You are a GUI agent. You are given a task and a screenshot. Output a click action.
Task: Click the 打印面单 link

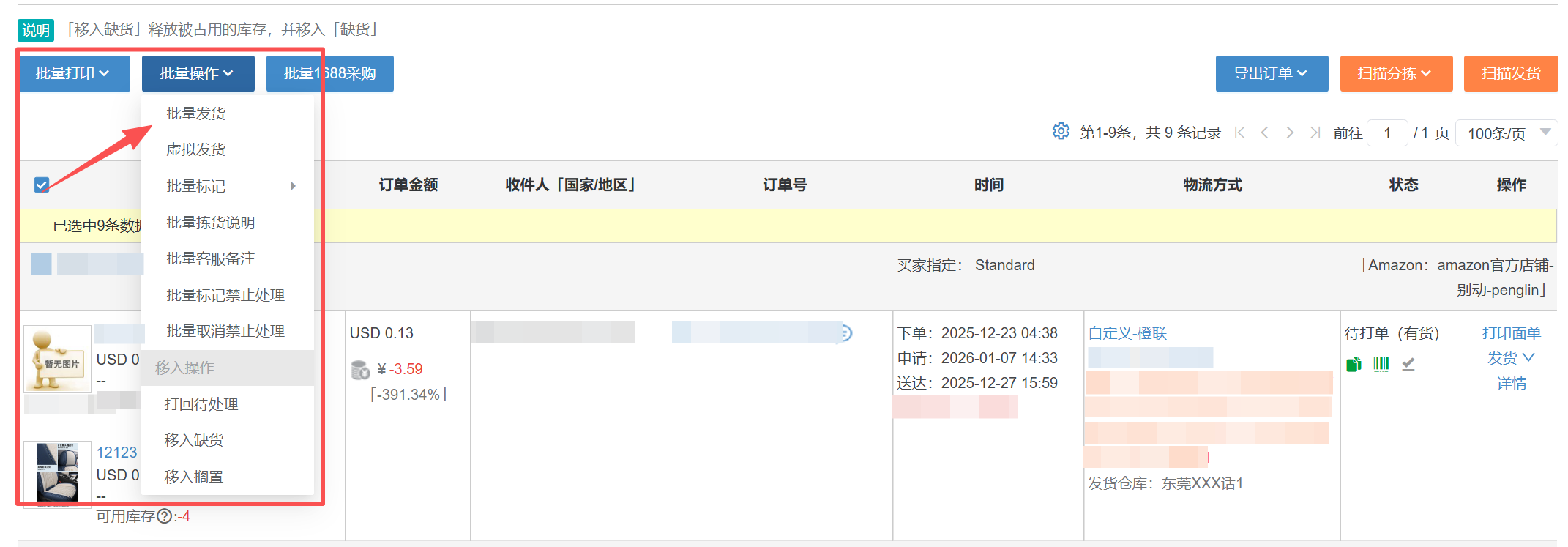pyautogui.click(x=1511, y=333)
